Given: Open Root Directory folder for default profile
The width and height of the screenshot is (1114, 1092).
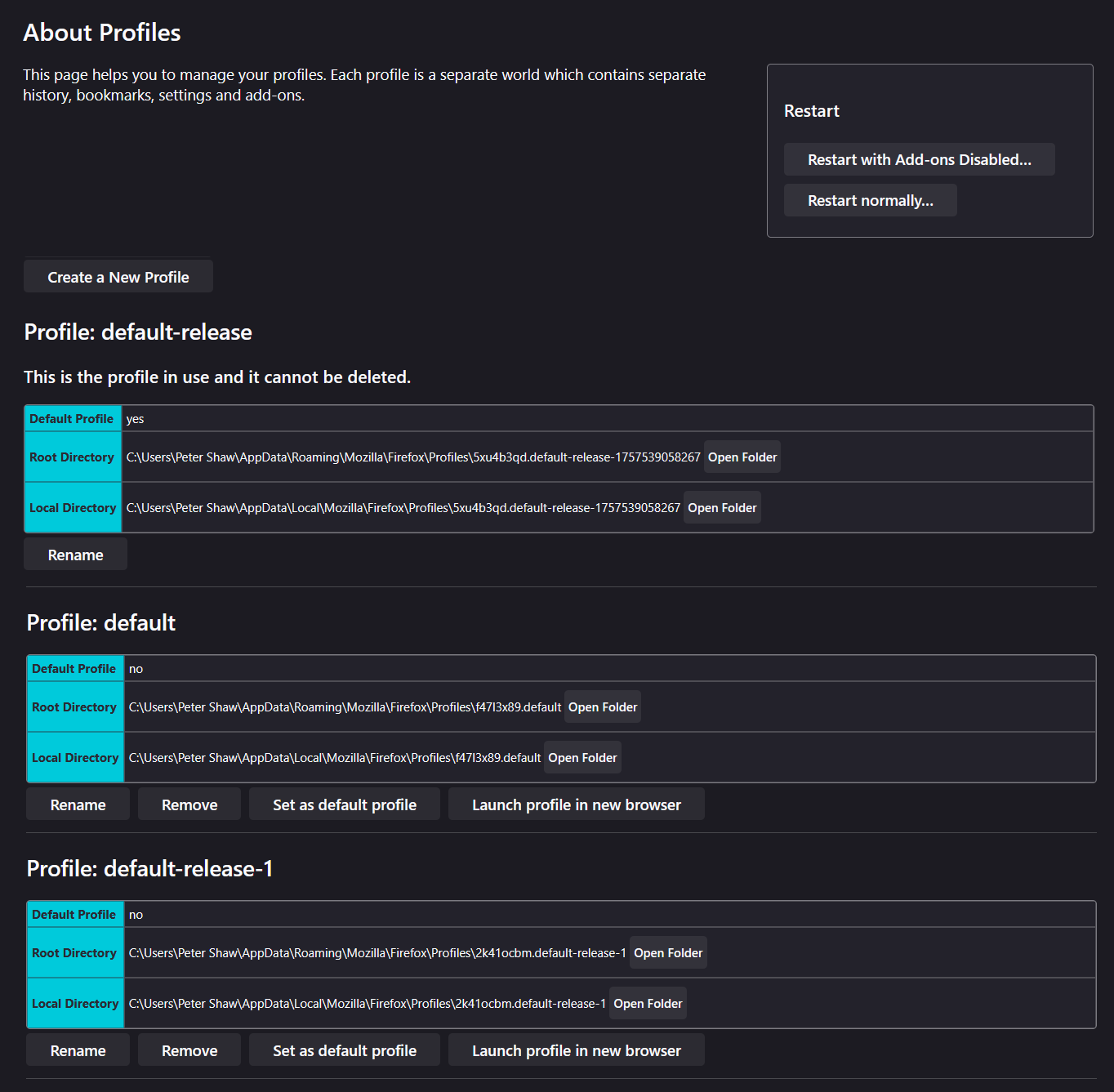Looking at the screenshot, I should point(602,707).
